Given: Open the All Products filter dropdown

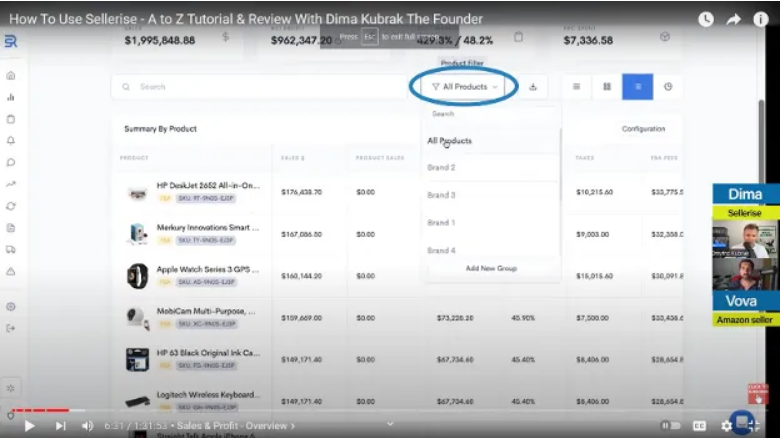Looking at the screenshot, I should (x=465, y=87).
